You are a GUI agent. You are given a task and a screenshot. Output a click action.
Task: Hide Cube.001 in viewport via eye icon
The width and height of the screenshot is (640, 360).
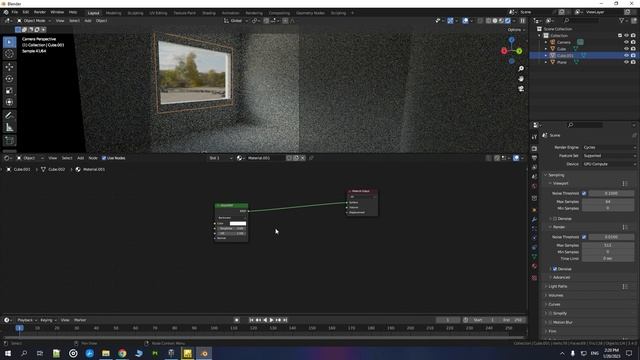click(627, 56)
